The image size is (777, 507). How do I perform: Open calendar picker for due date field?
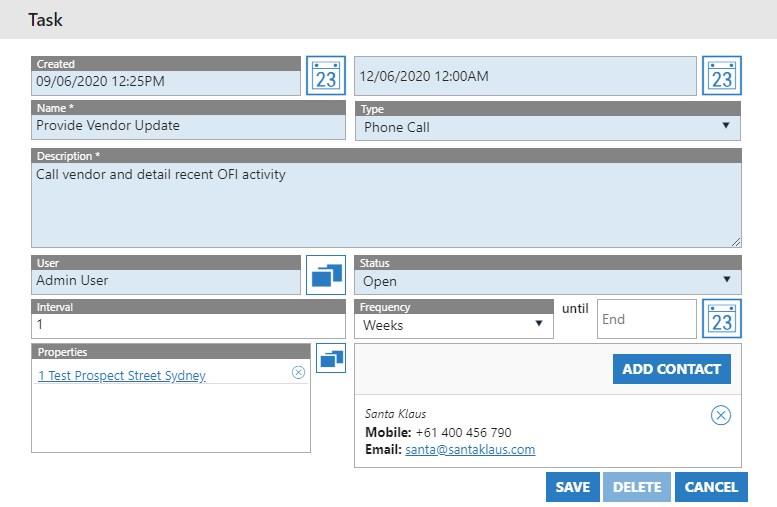point(721,76)
